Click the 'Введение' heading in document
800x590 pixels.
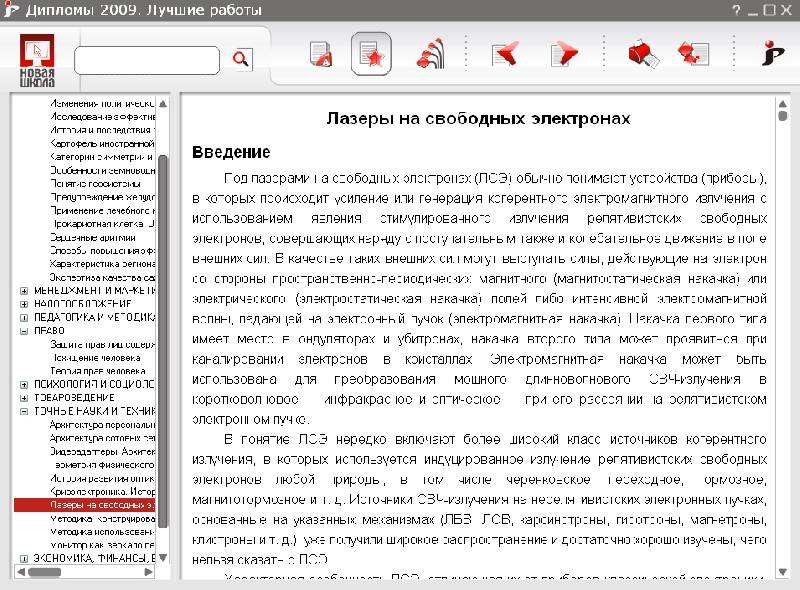tap(231, 152)
